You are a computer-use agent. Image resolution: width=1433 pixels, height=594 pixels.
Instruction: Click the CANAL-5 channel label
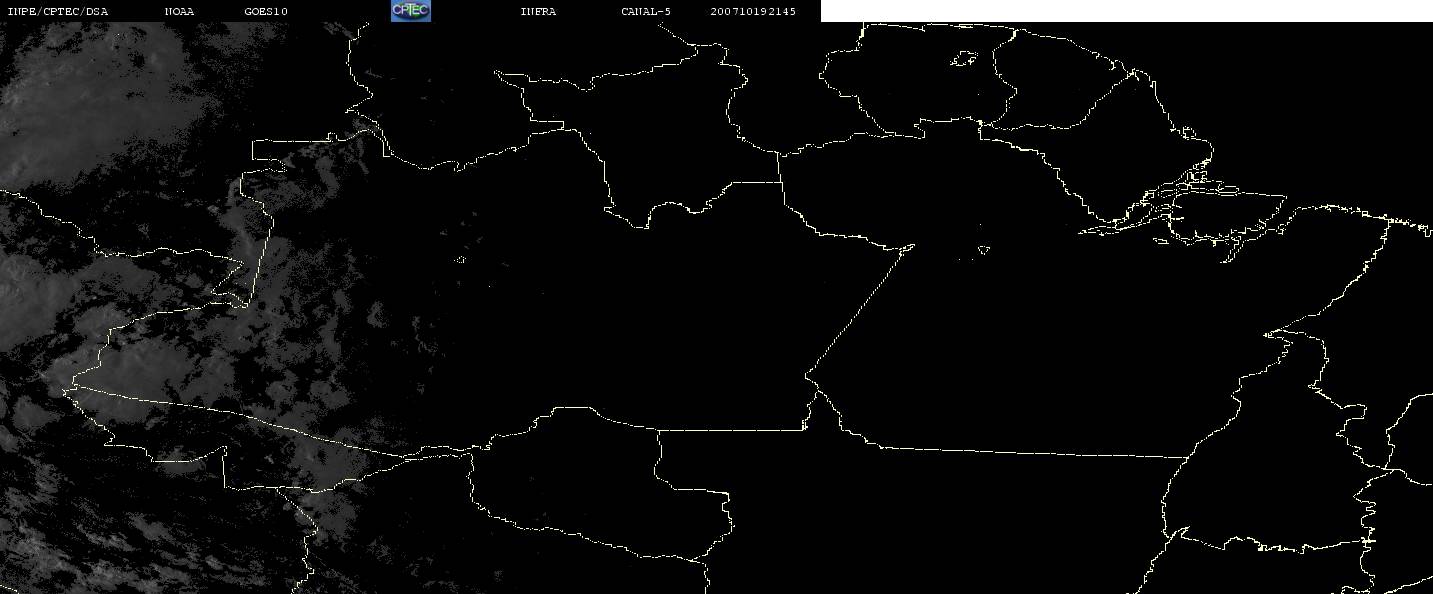click(646, 12)
